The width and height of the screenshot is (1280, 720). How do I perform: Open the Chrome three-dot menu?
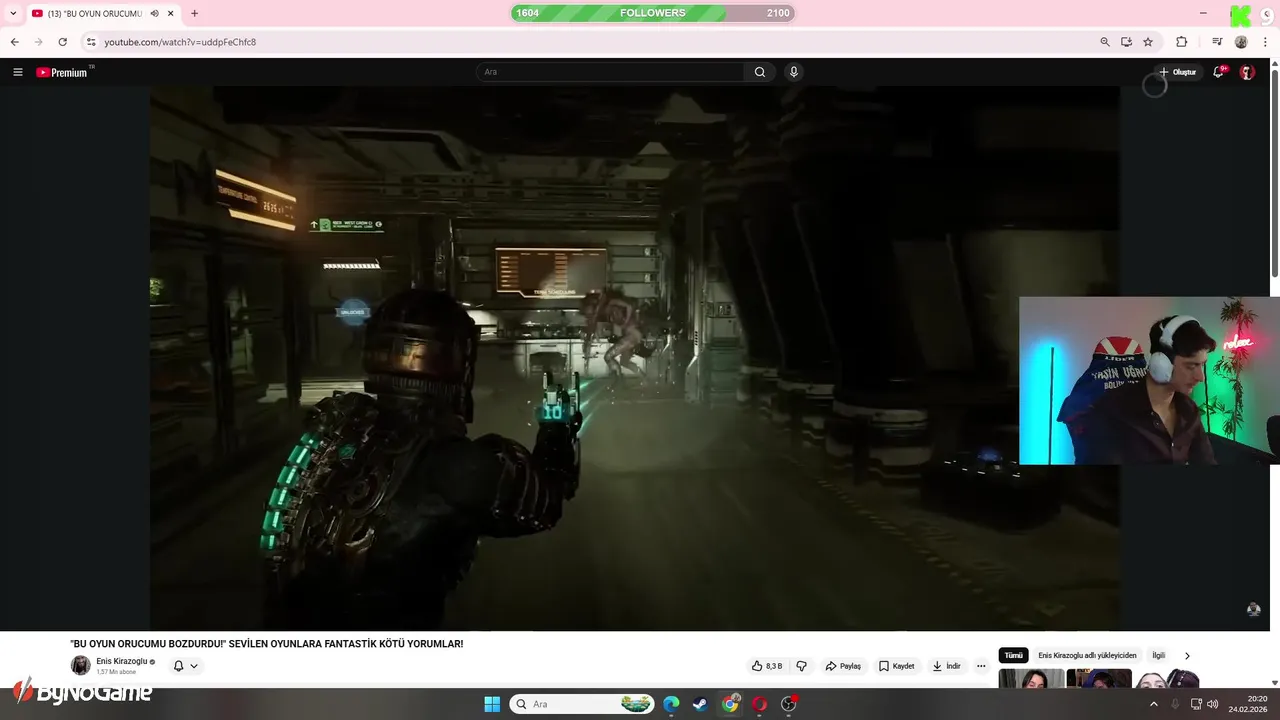pyautogui.click(x=1266, y=42)
